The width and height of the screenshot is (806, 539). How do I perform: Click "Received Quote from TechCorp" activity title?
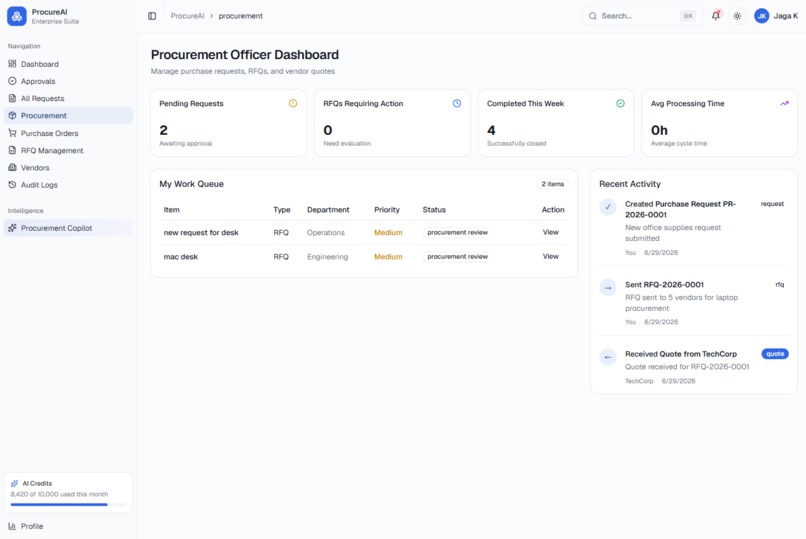[681, 354]
